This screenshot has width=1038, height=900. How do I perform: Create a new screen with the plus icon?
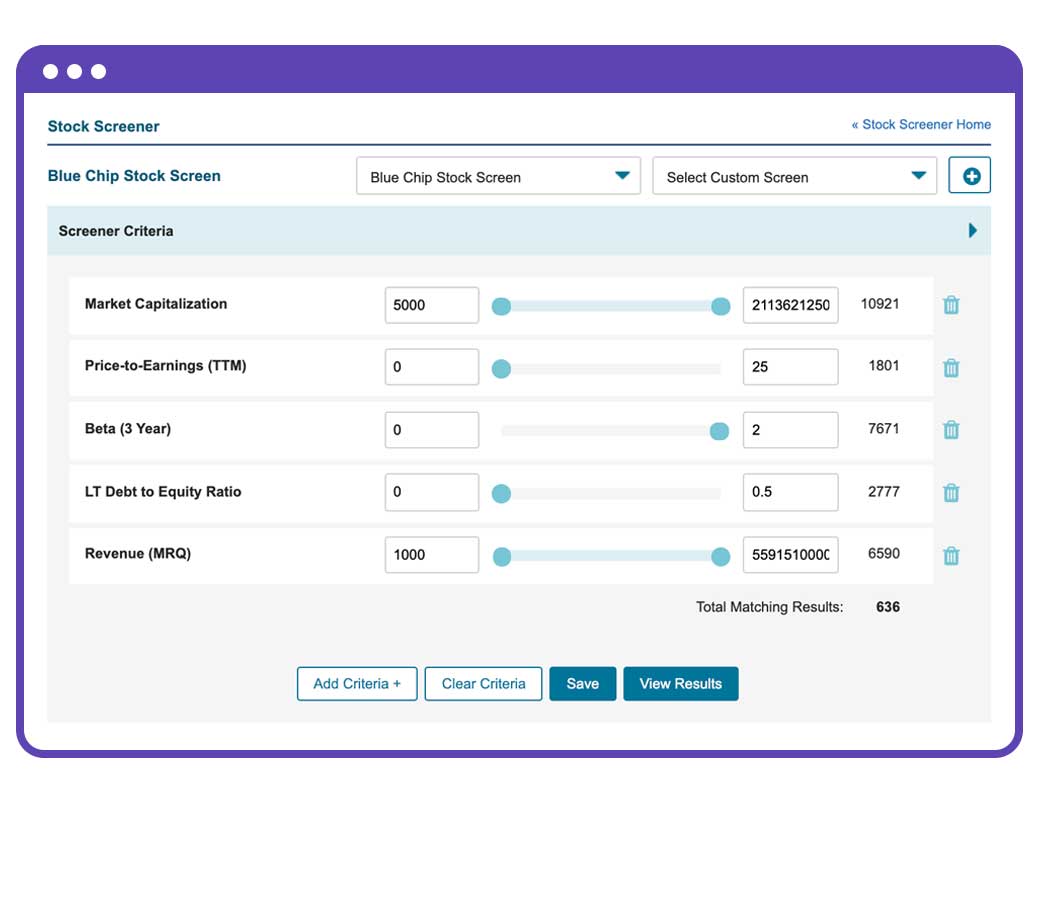coord(968,174)
